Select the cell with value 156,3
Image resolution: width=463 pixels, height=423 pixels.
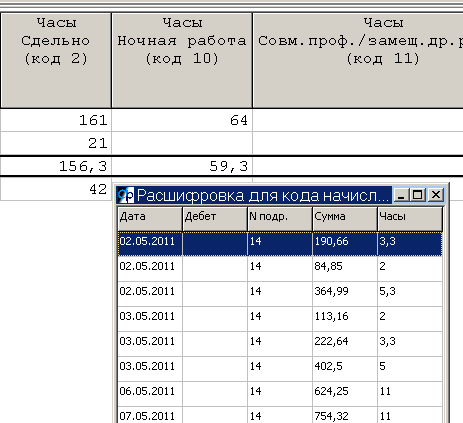(x=56, y=166)
